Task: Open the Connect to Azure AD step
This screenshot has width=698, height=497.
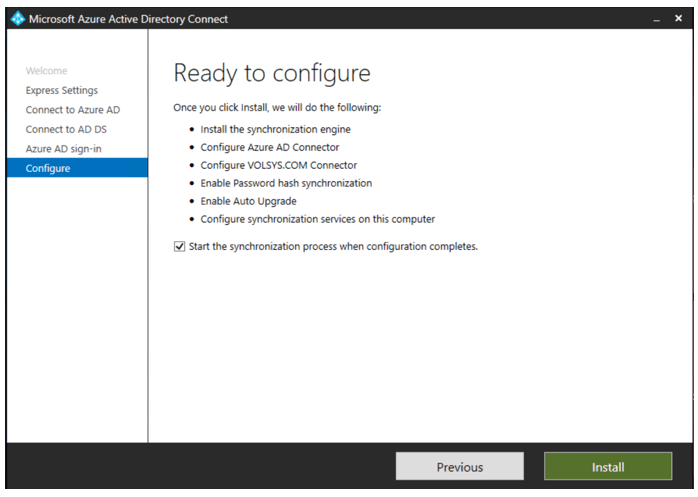Action: [x=72, y=110]
